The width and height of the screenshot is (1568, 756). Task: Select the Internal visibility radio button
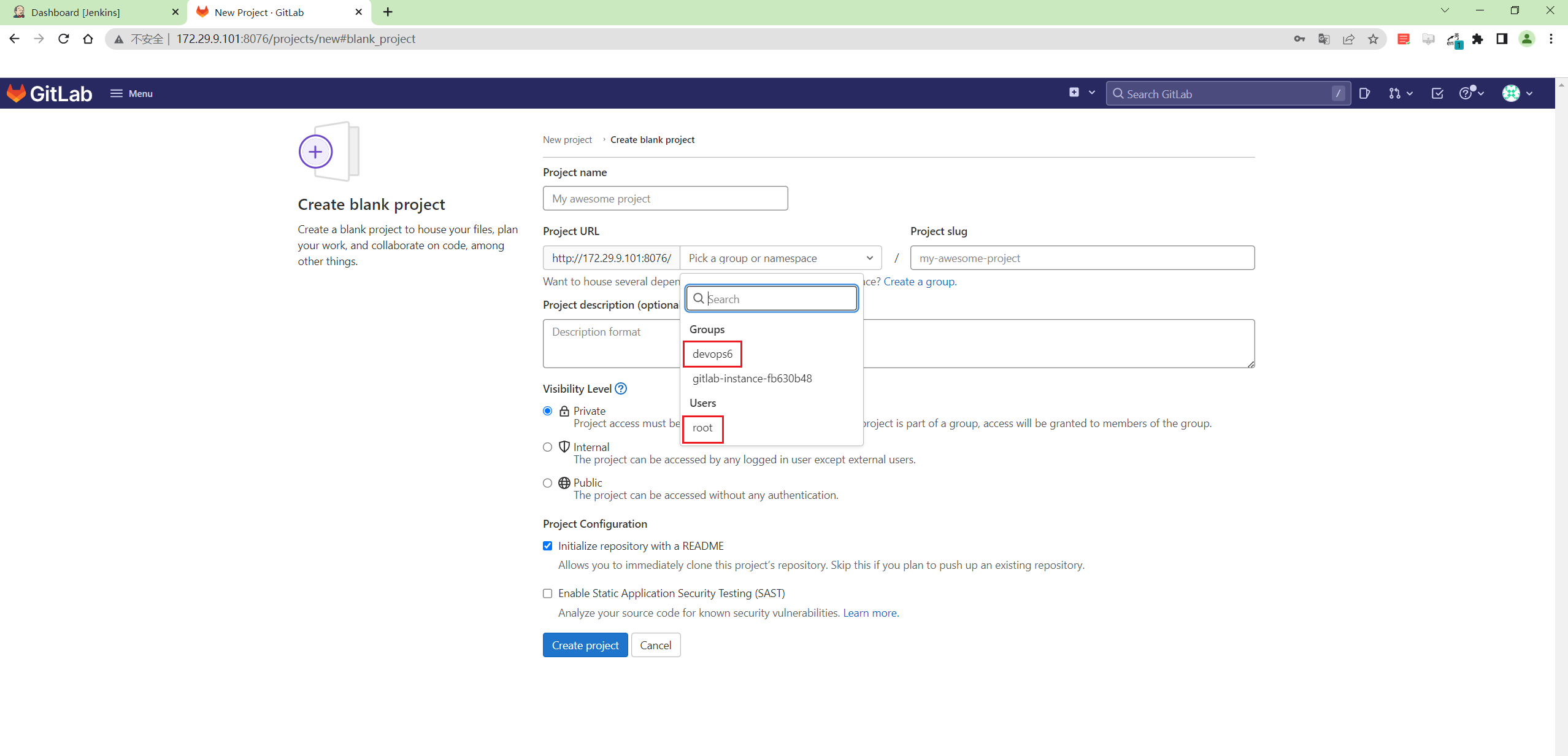(547, 447)
